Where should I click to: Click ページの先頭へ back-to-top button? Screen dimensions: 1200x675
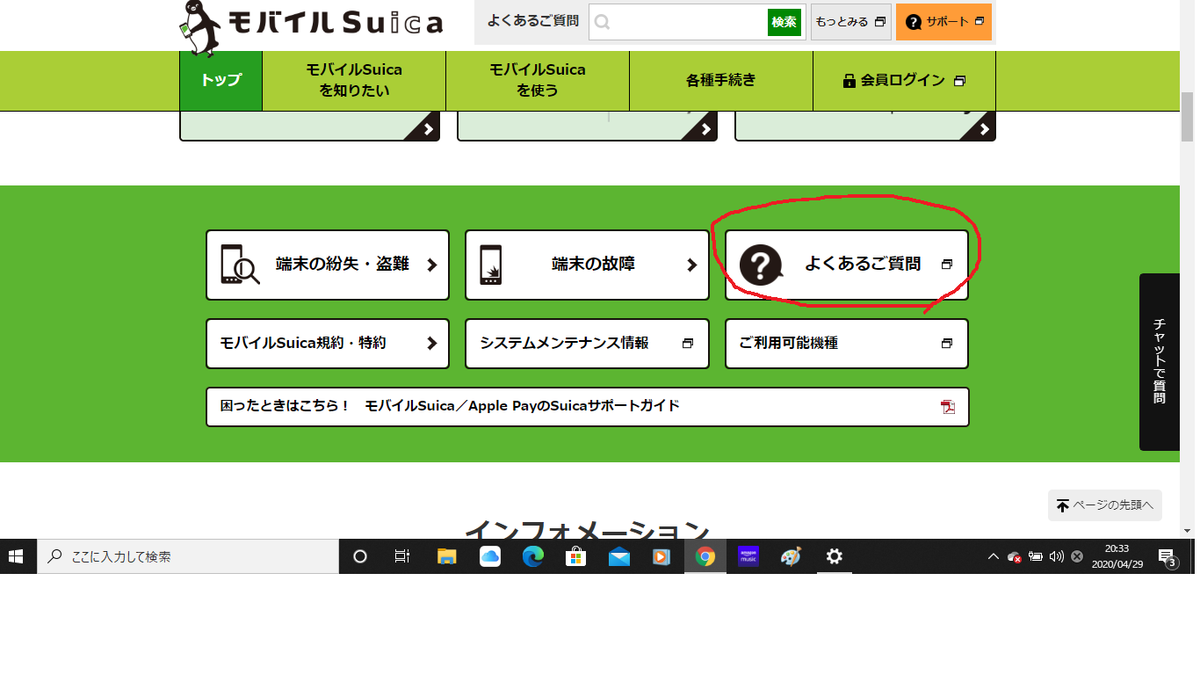point(1105,506)
